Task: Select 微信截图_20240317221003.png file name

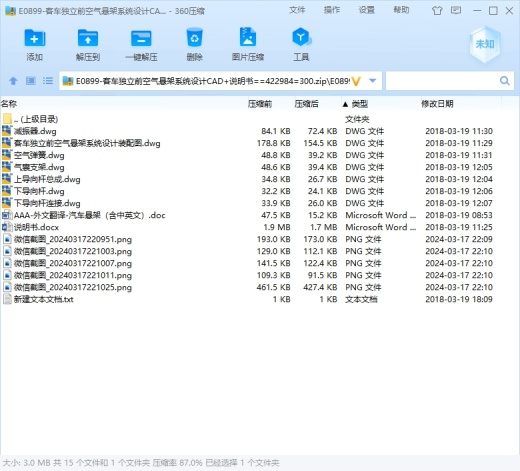Action: point(73,251)
